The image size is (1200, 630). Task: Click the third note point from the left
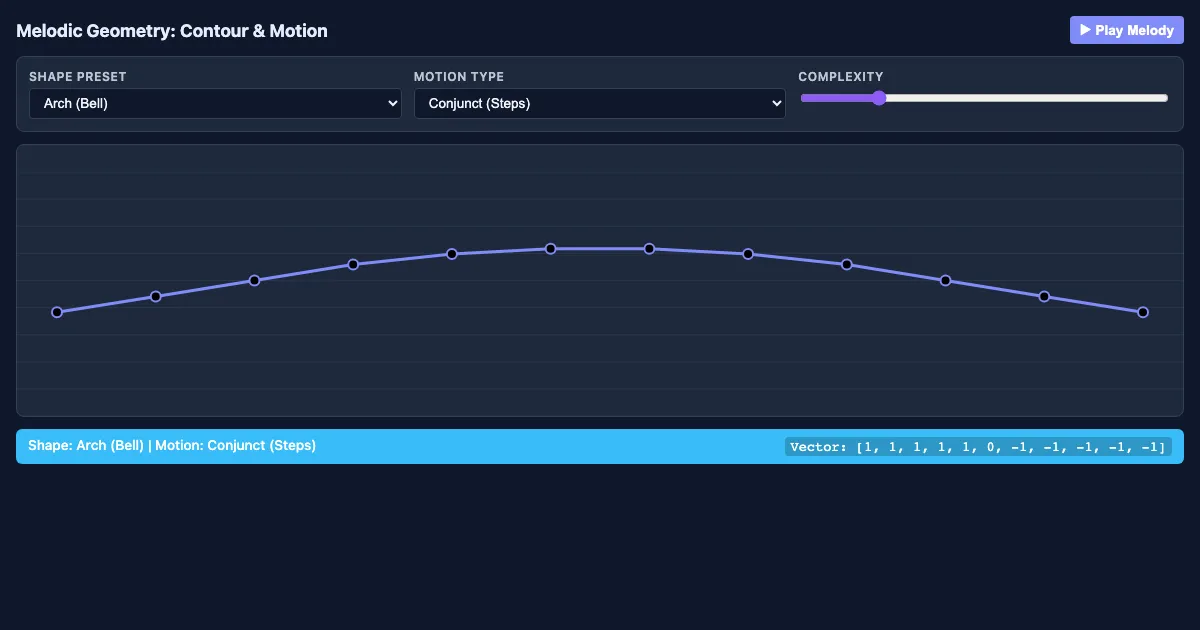pos(254,280)
